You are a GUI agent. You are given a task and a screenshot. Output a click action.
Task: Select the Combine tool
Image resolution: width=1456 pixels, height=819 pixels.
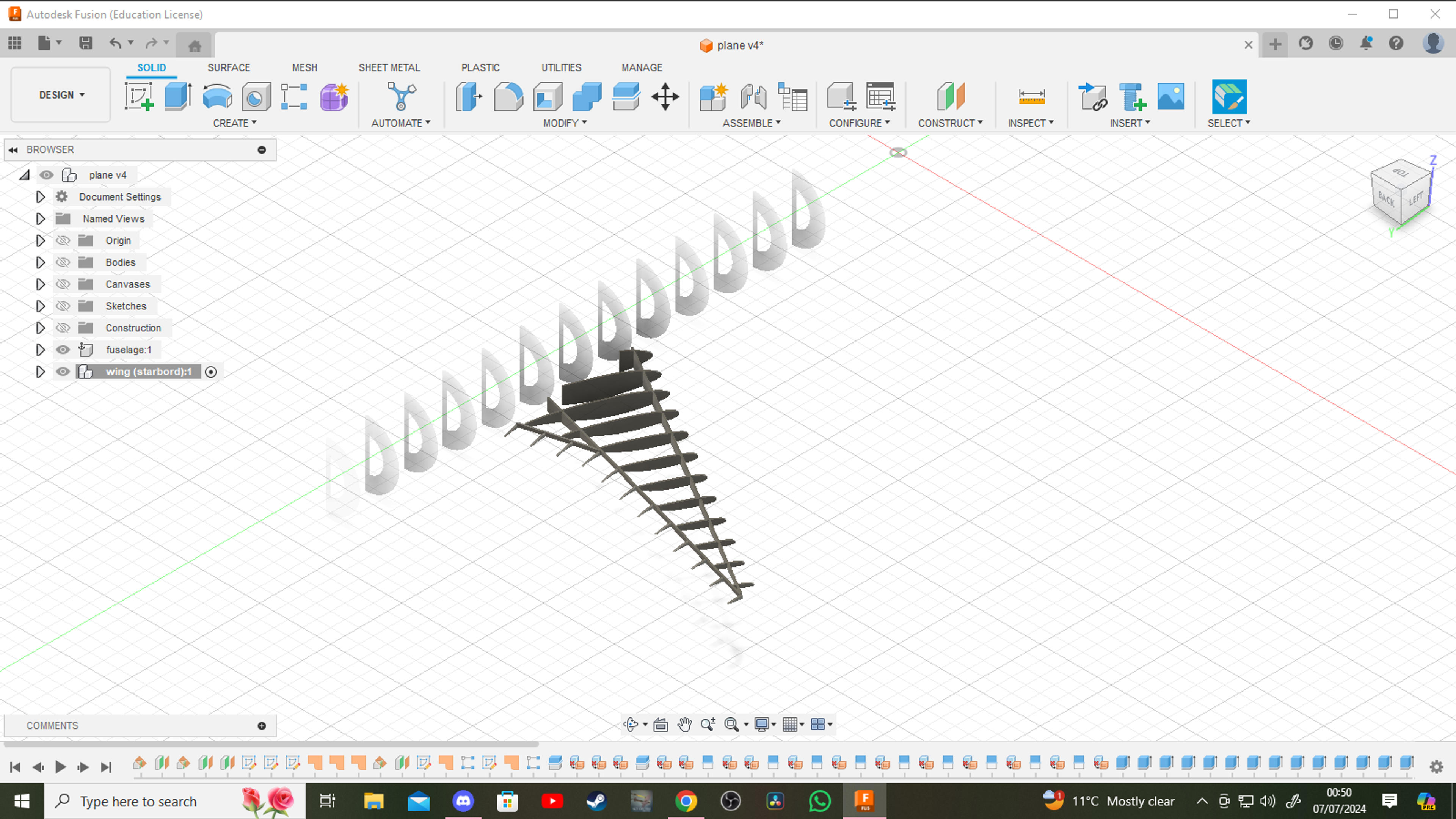(587, 97)
